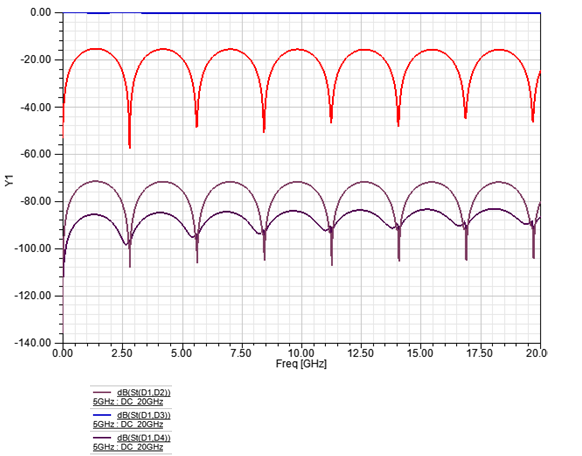Screen dimensions: 582x456
Task: Click the 2.50 frequency tick label
Action: 122,353
